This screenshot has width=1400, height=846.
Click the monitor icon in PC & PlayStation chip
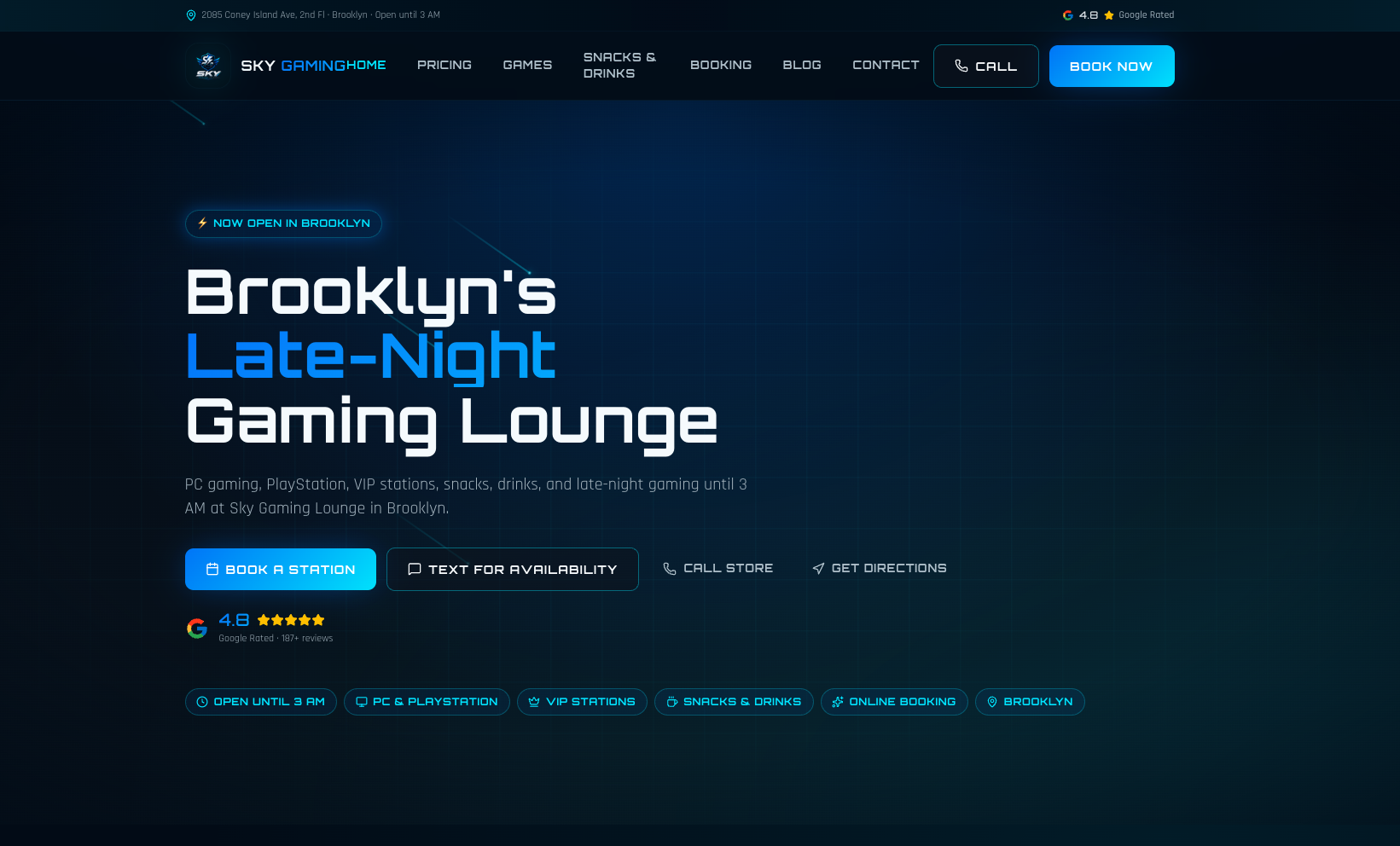click(x=362, y=702)
